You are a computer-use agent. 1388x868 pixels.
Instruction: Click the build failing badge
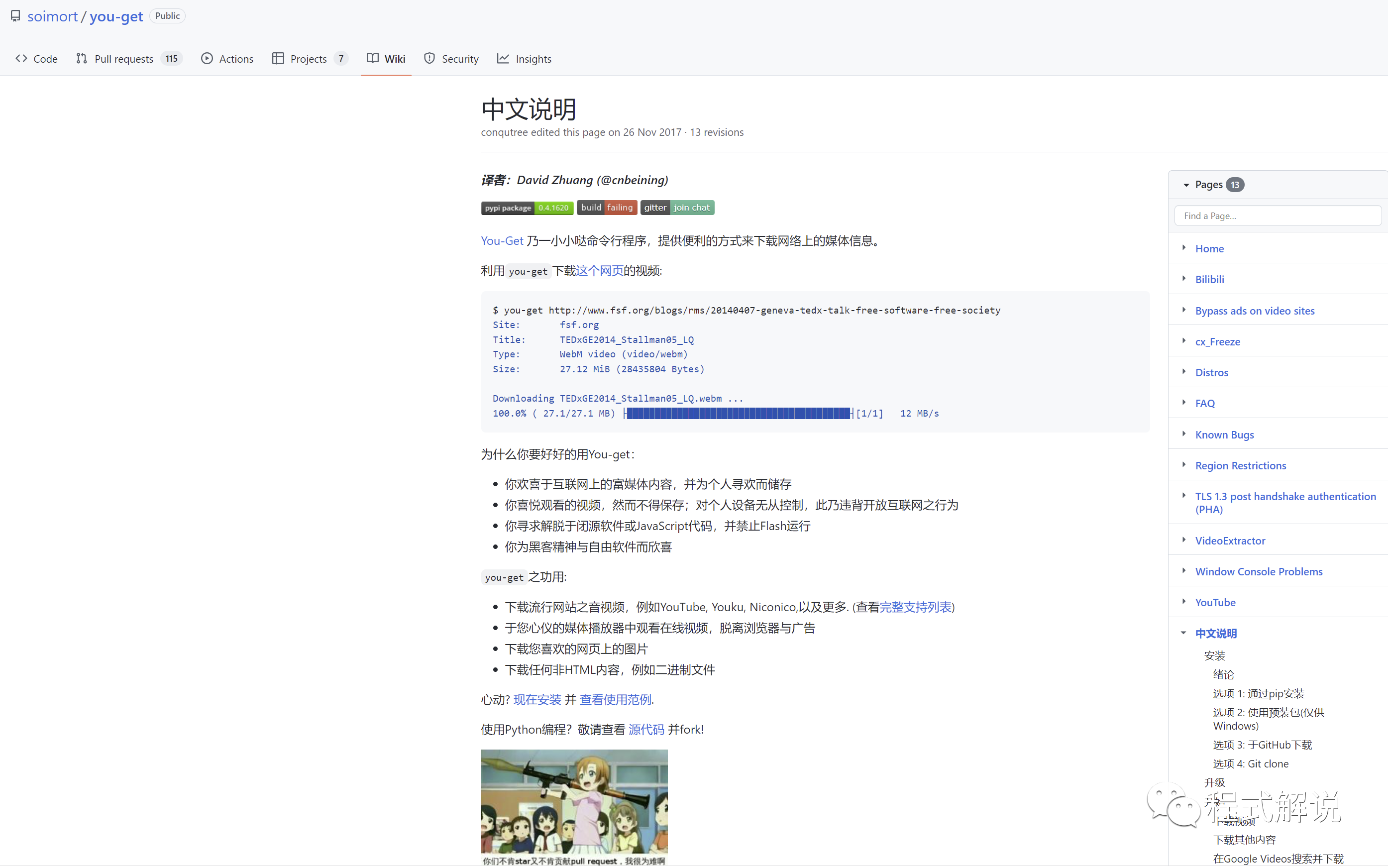607,208
